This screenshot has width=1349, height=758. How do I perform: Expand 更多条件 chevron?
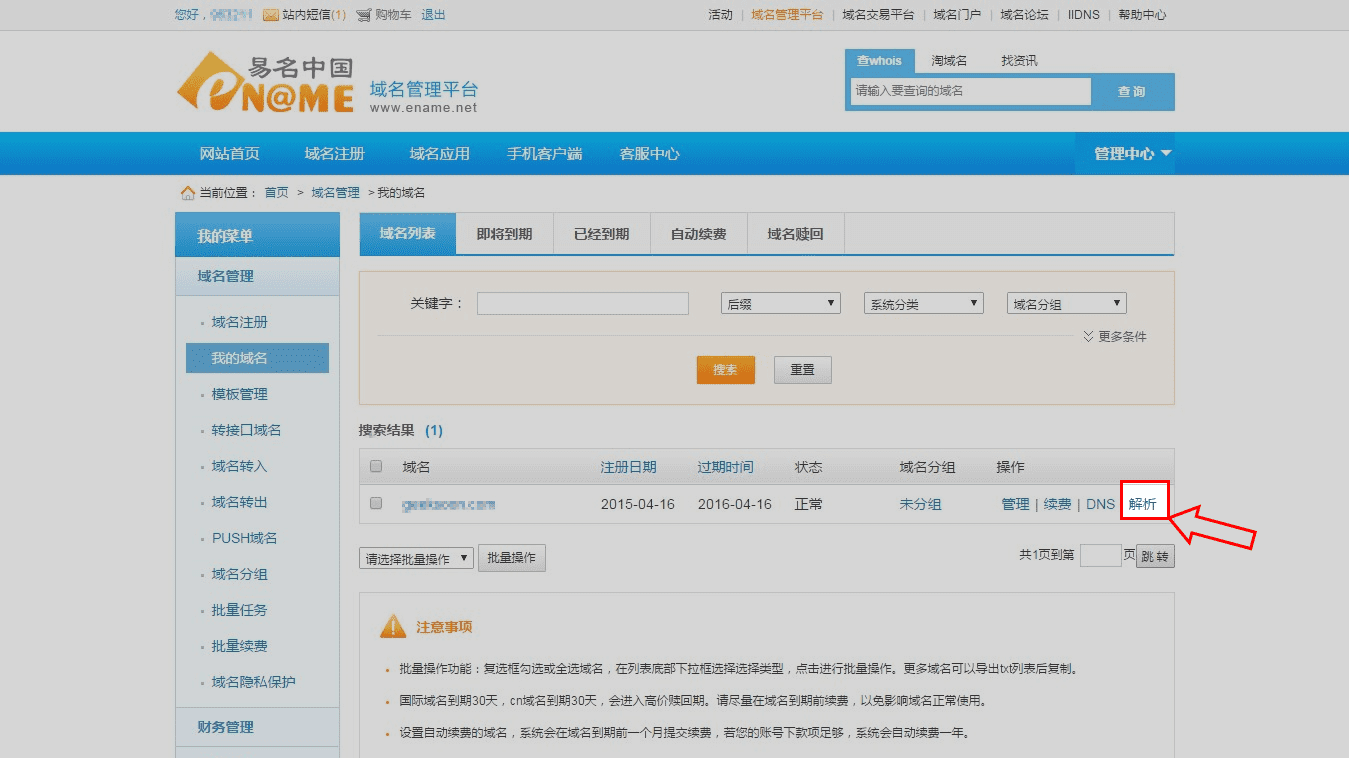point(1088,336)
